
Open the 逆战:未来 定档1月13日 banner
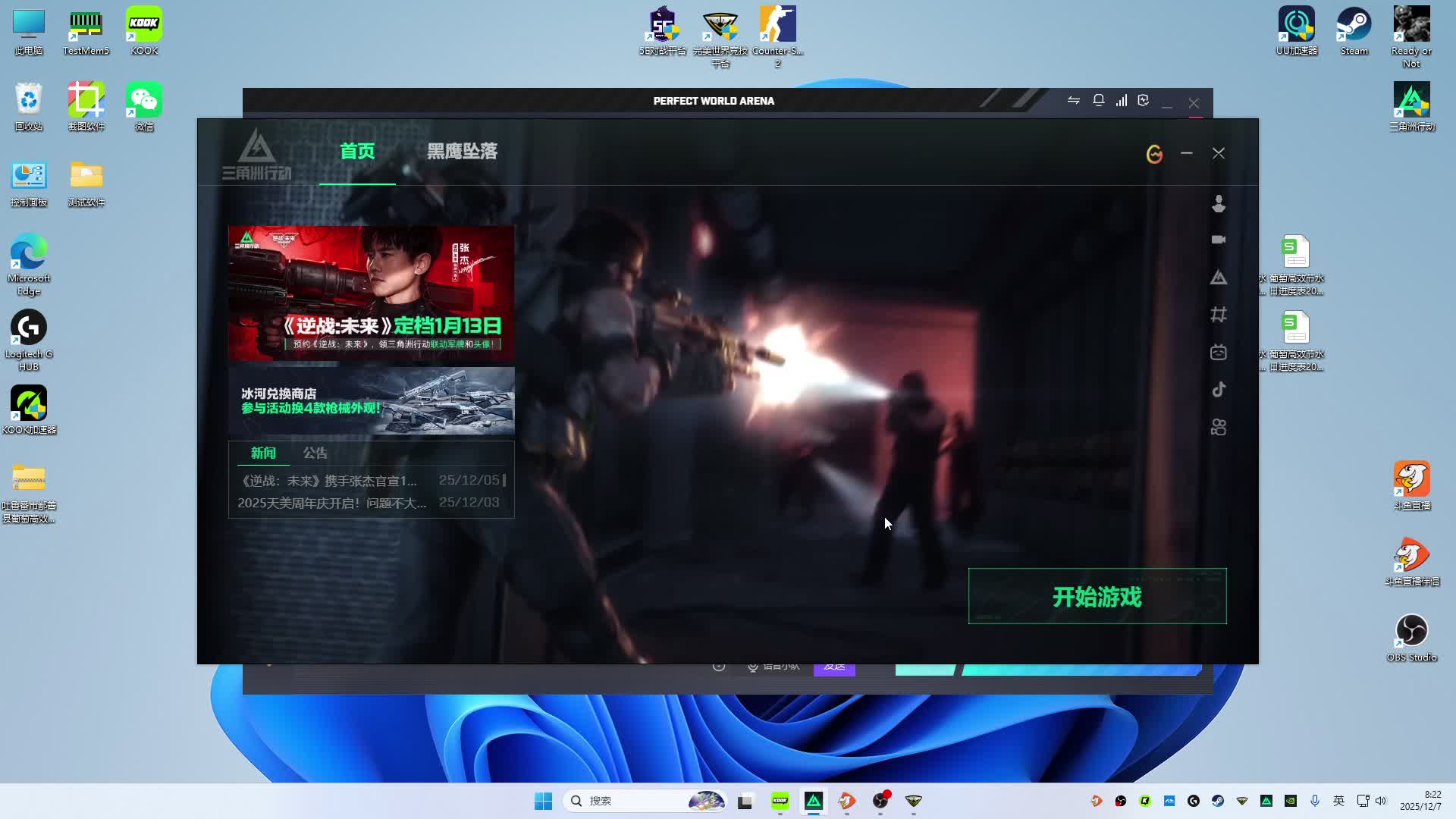tap(372, 293)
